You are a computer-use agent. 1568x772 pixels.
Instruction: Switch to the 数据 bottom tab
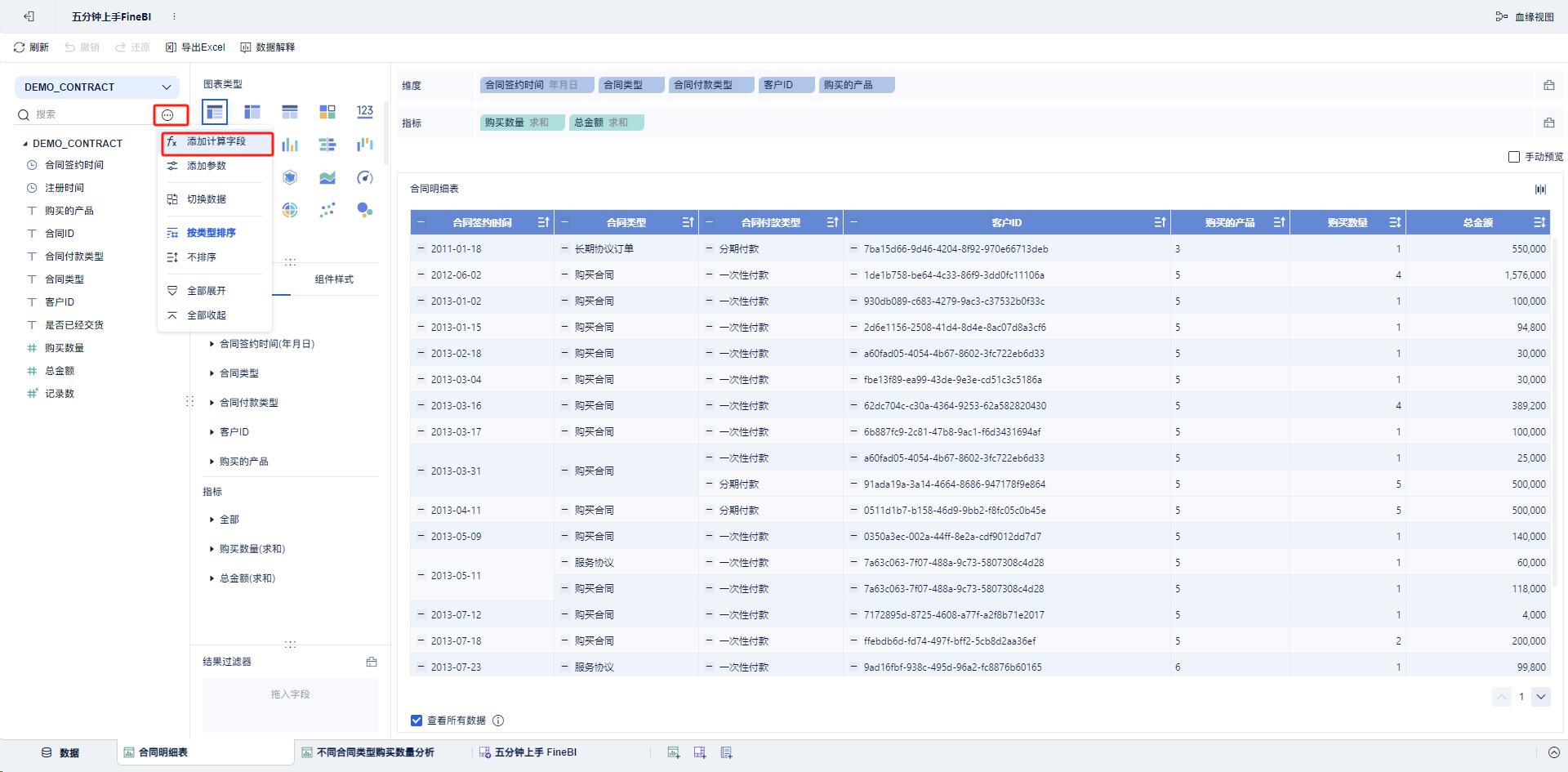[60, 753]
